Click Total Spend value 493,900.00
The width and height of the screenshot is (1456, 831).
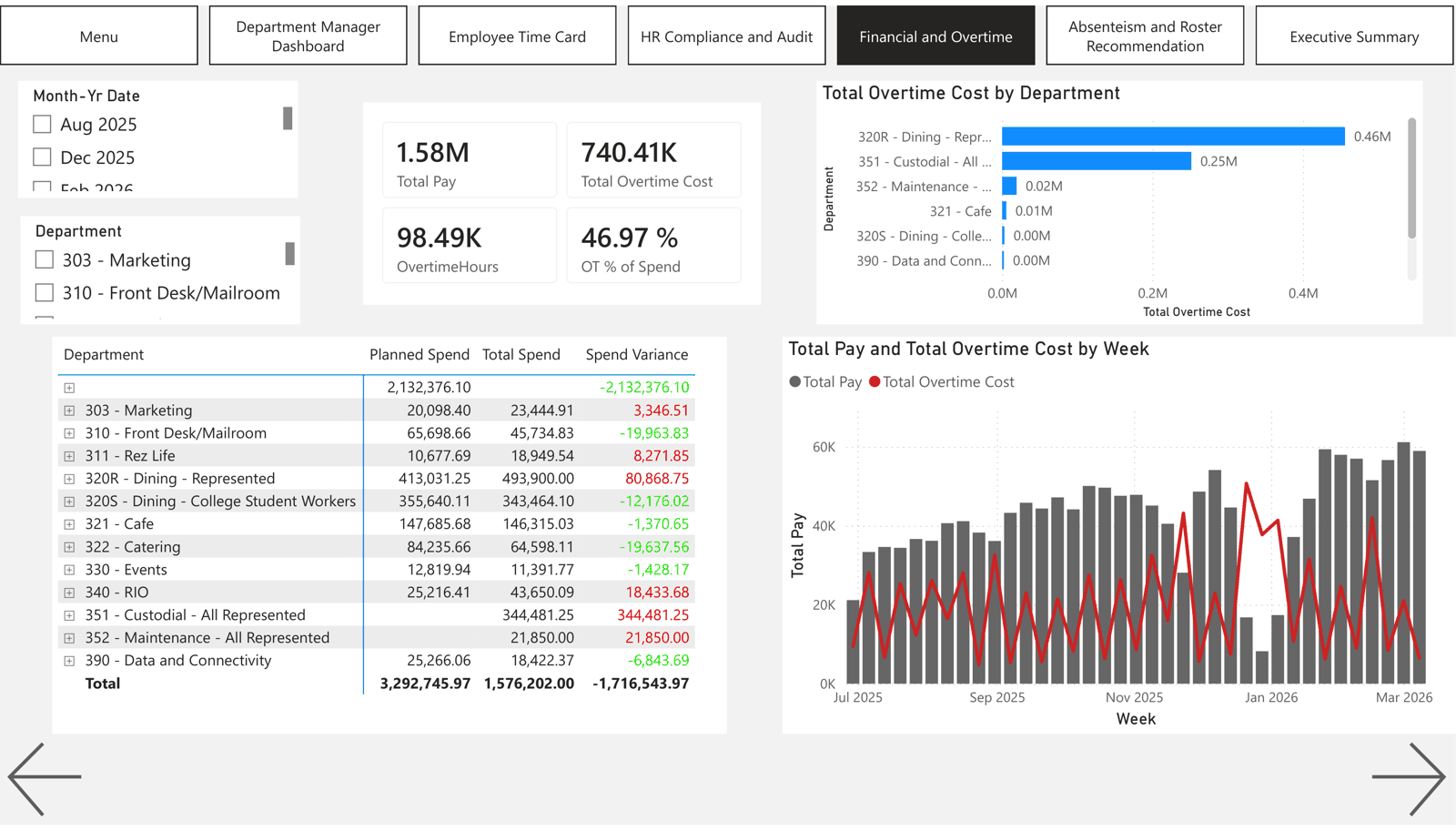(538, 479)
